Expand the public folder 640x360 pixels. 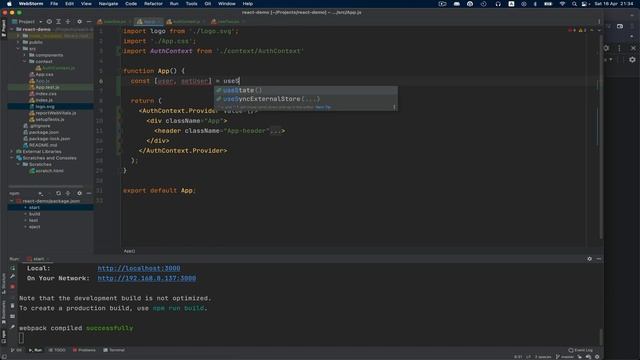18,42
